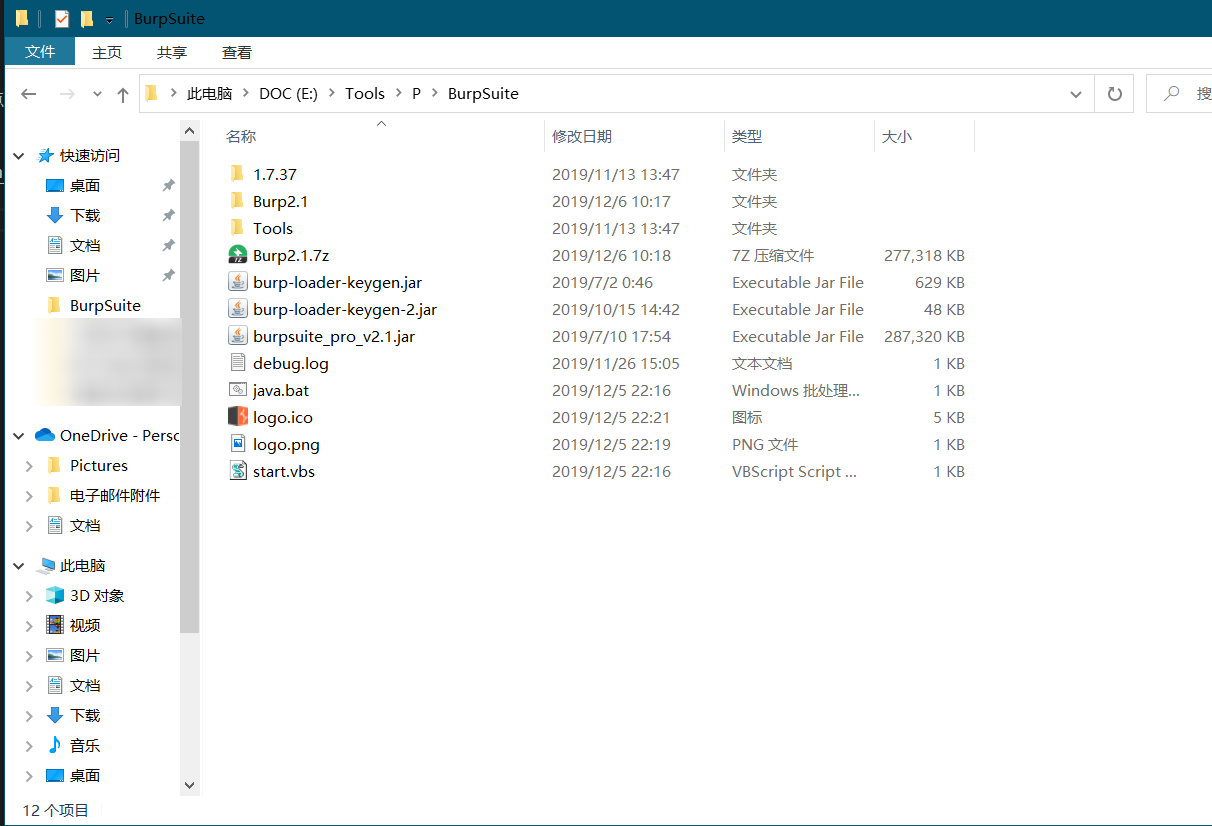Click the 1.7.37 folder icon
Screen dimensions: 1212x826
237,174
